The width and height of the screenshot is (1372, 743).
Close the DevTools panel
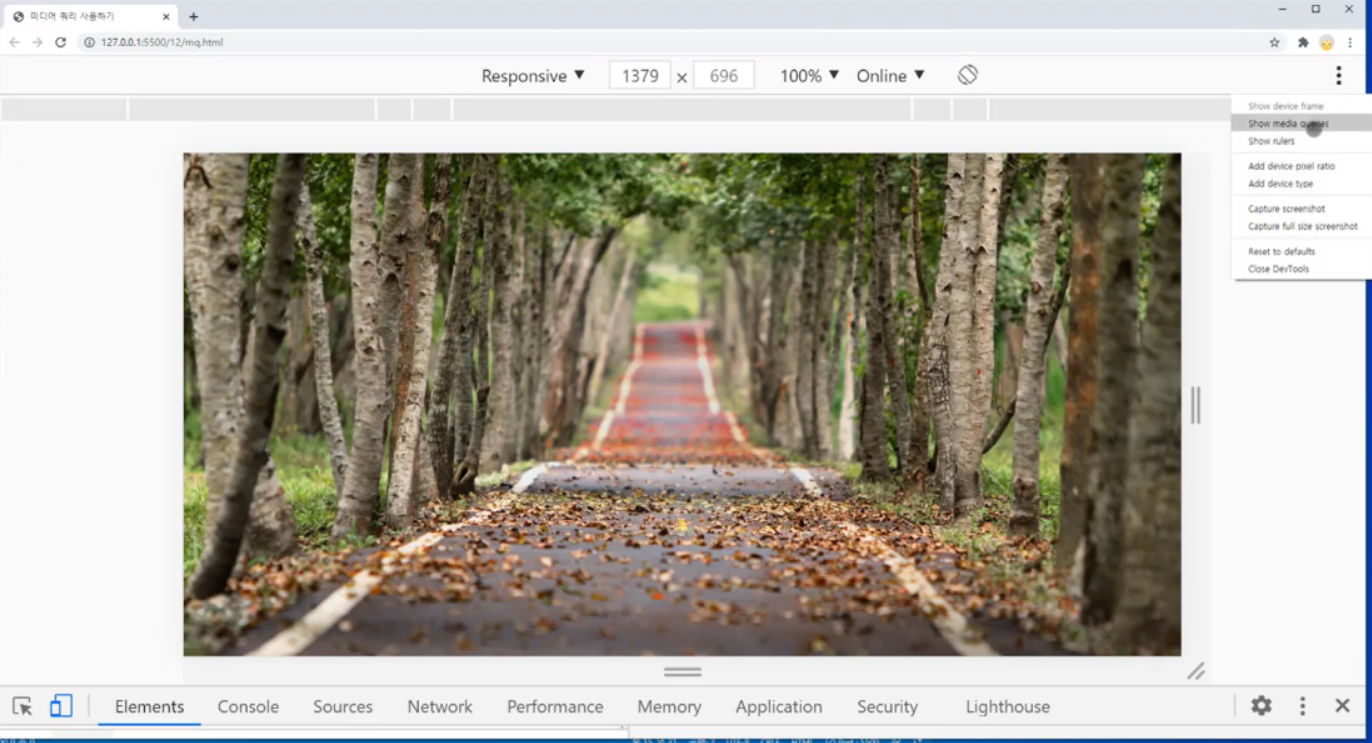[x=1342, y=706]
